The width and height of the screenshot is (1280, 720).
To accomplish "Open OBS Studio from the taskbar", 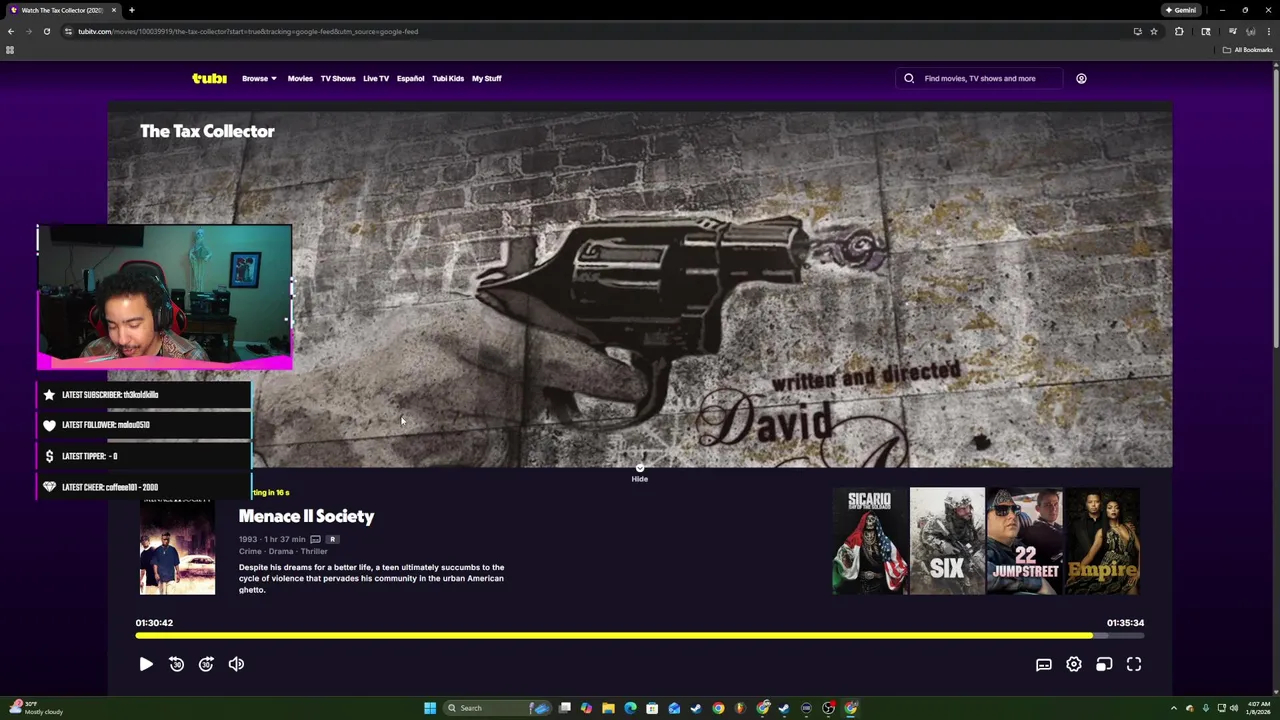I will pos(828,708).
